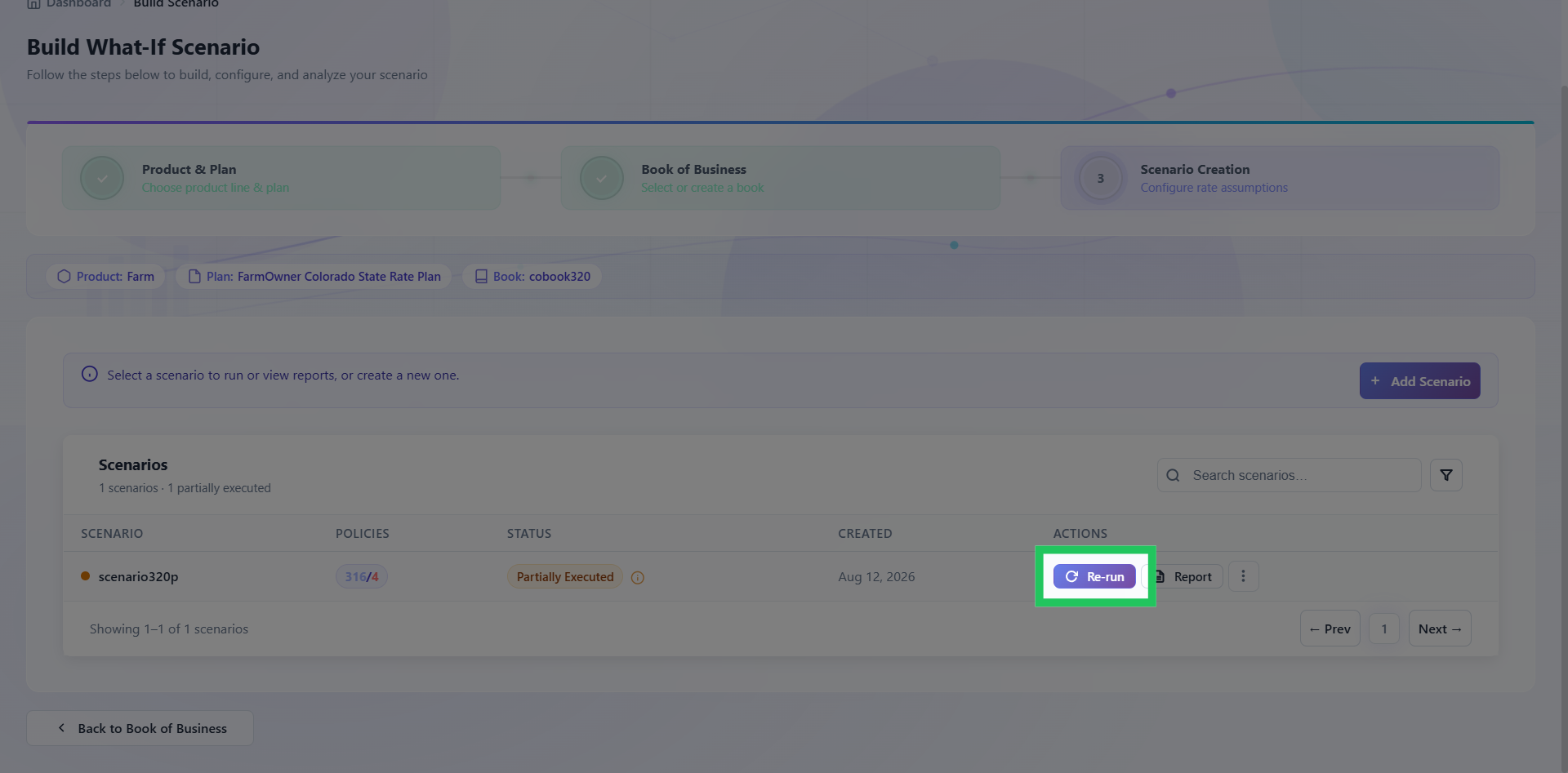The height and width of the screenshot is (773, 1568).
Task: Click the checkmark icon of Book of Business step
Action: pyautogui.click(x=602, y=178)
